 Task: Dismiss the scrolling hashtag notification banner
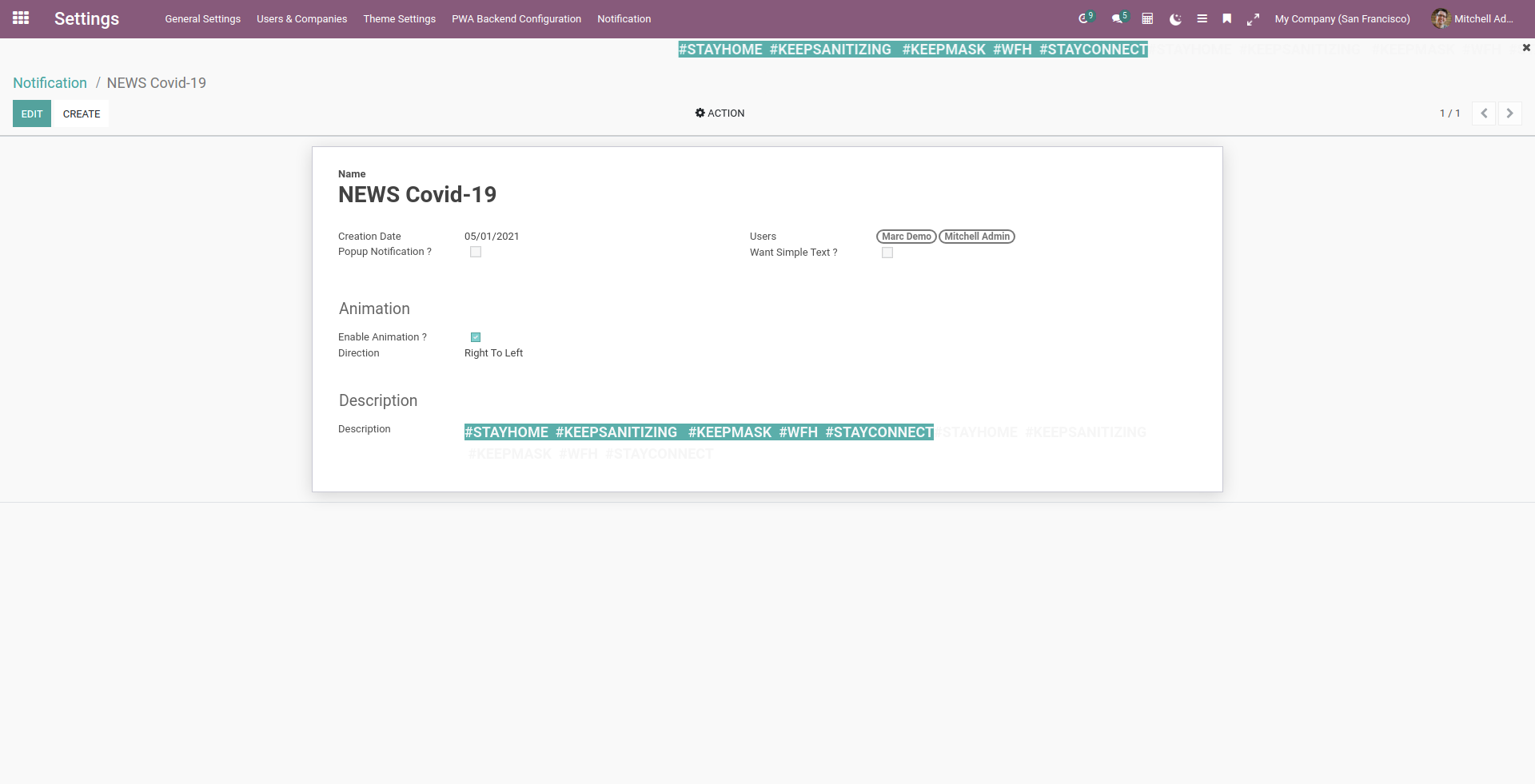click(x=1526, y=48)
